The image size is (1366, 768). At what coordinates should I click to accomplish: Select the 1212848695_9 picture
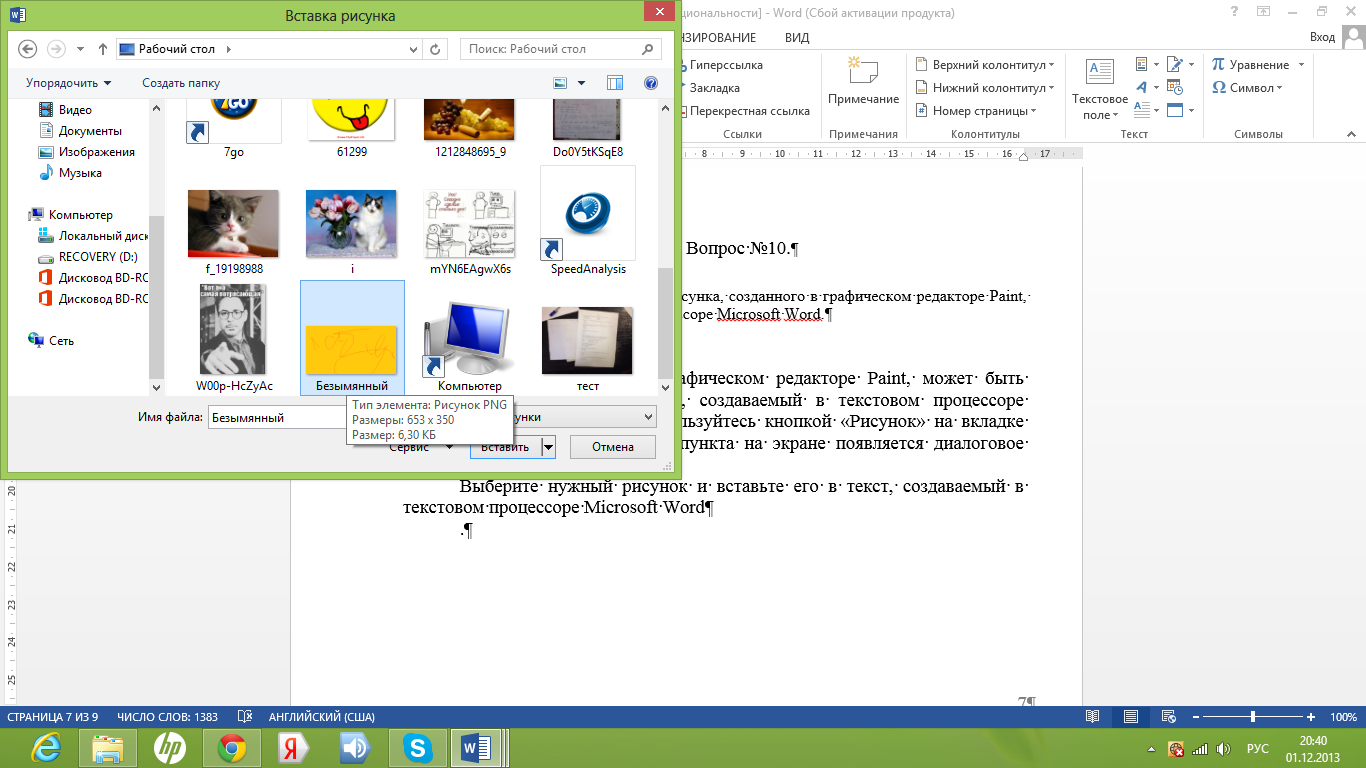pyautogui.click(x=468, y=122)
